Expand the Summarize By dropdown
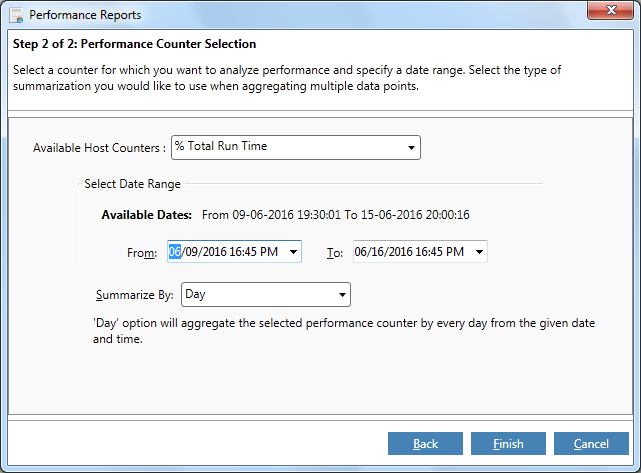 342,295
